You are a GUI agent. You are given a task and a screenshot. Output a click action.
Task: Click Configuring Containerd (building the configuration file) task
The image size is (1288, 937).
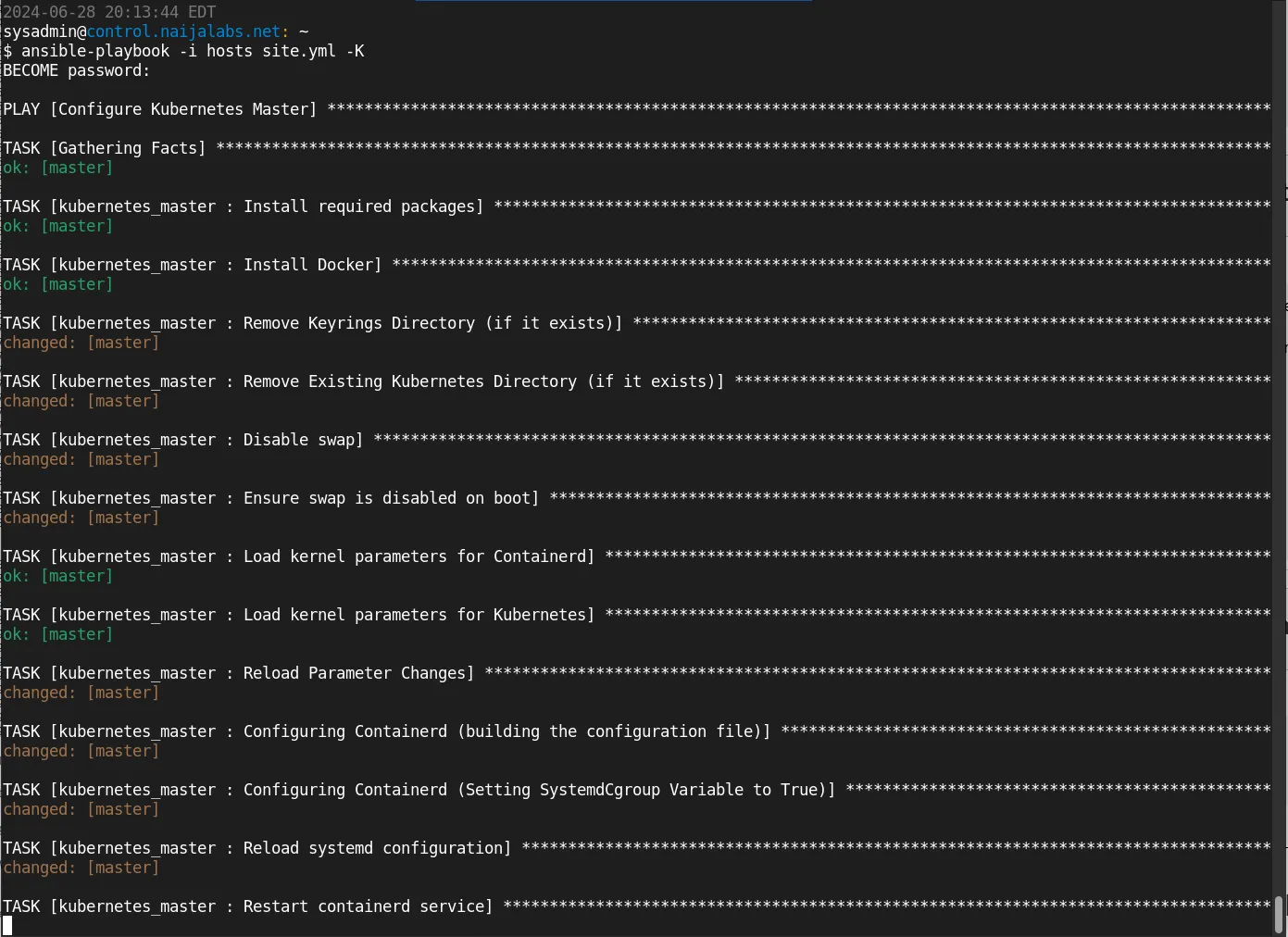tap(636, 731)
